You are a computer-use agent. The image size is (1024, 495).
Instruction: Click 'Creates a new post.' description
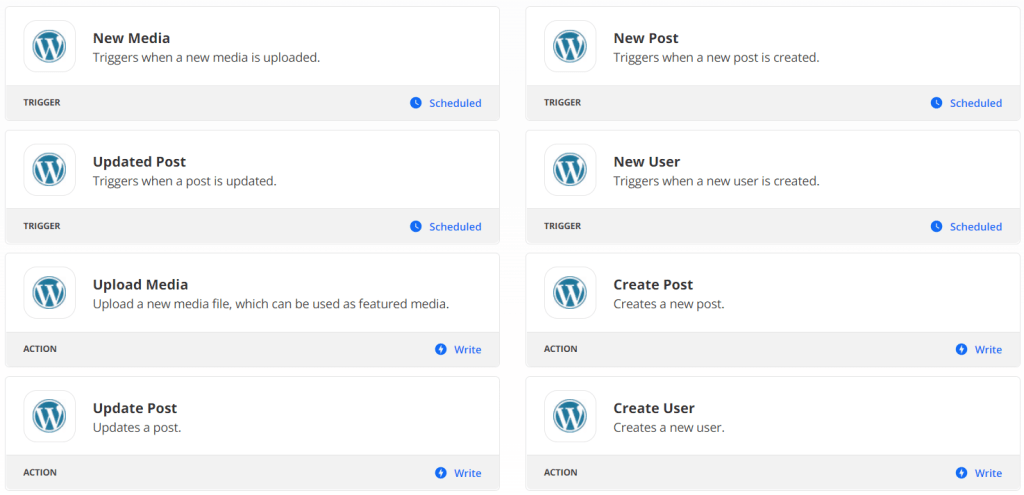[x=669, y=304]
